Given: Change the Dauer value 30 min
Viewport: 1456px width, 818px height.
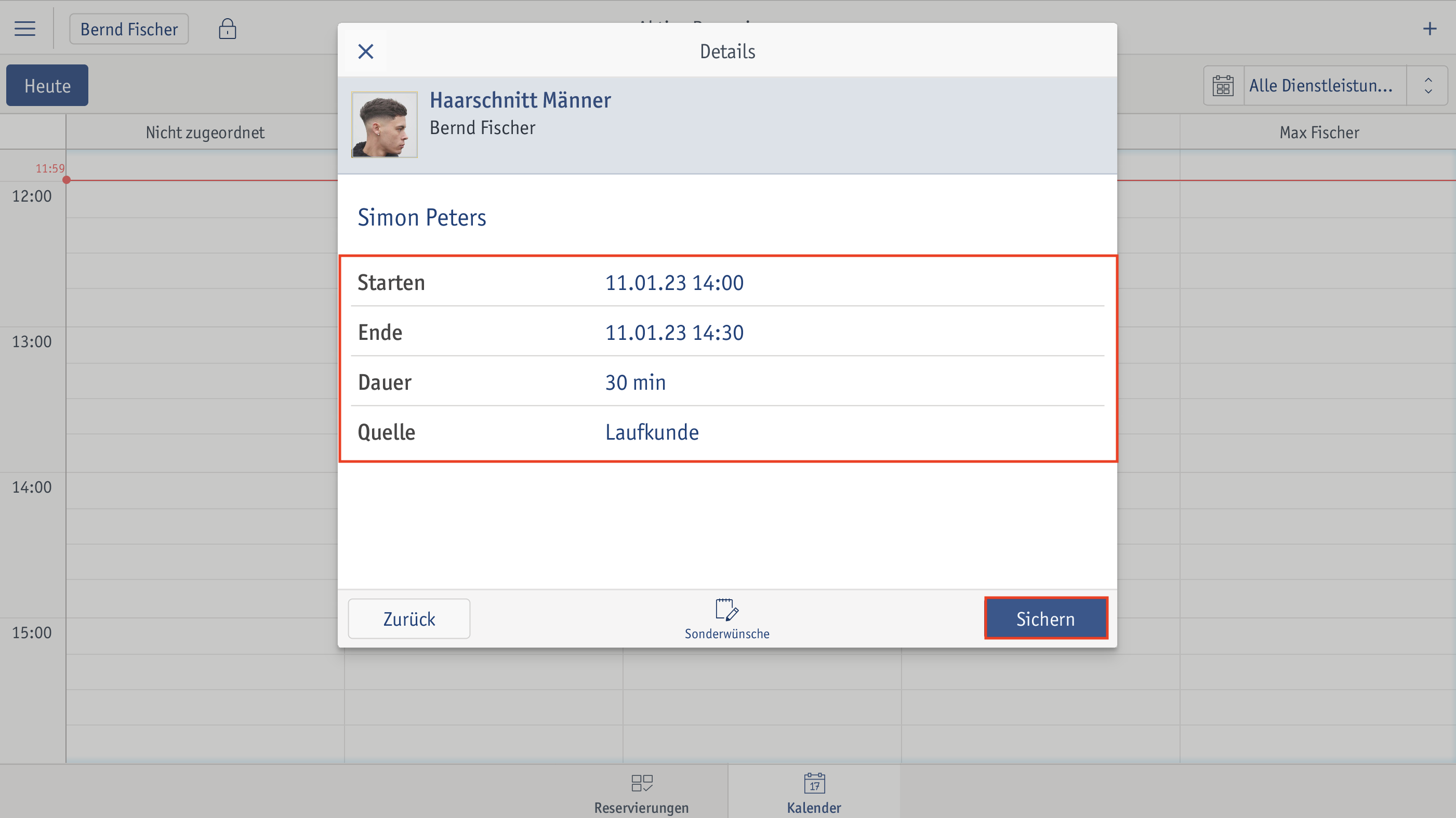Looking at the screenshot, I should (636, 382).
